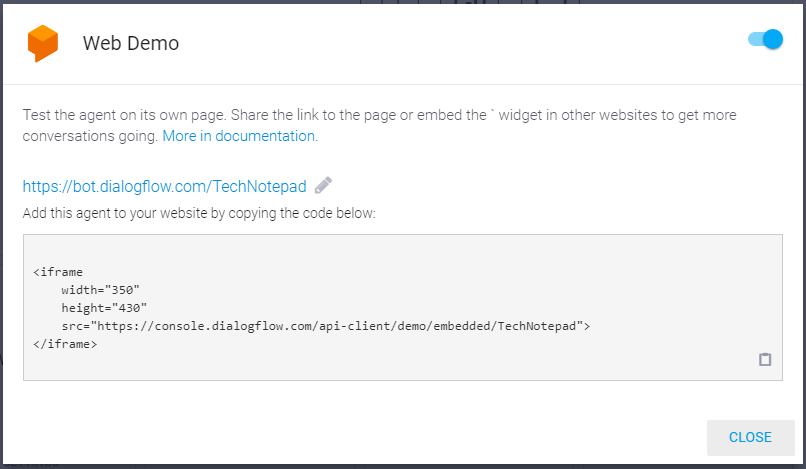Click the TechNotepad part of embedded src URL
806x469 pixels.
[x=537, y=326]
